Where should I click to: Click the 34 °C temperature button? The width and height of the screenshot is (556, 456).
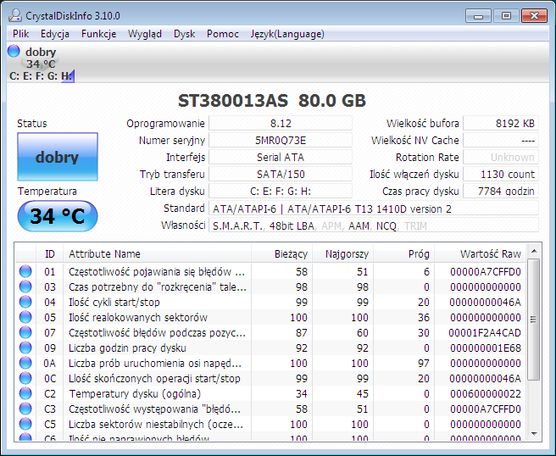[x=57, y=216]
